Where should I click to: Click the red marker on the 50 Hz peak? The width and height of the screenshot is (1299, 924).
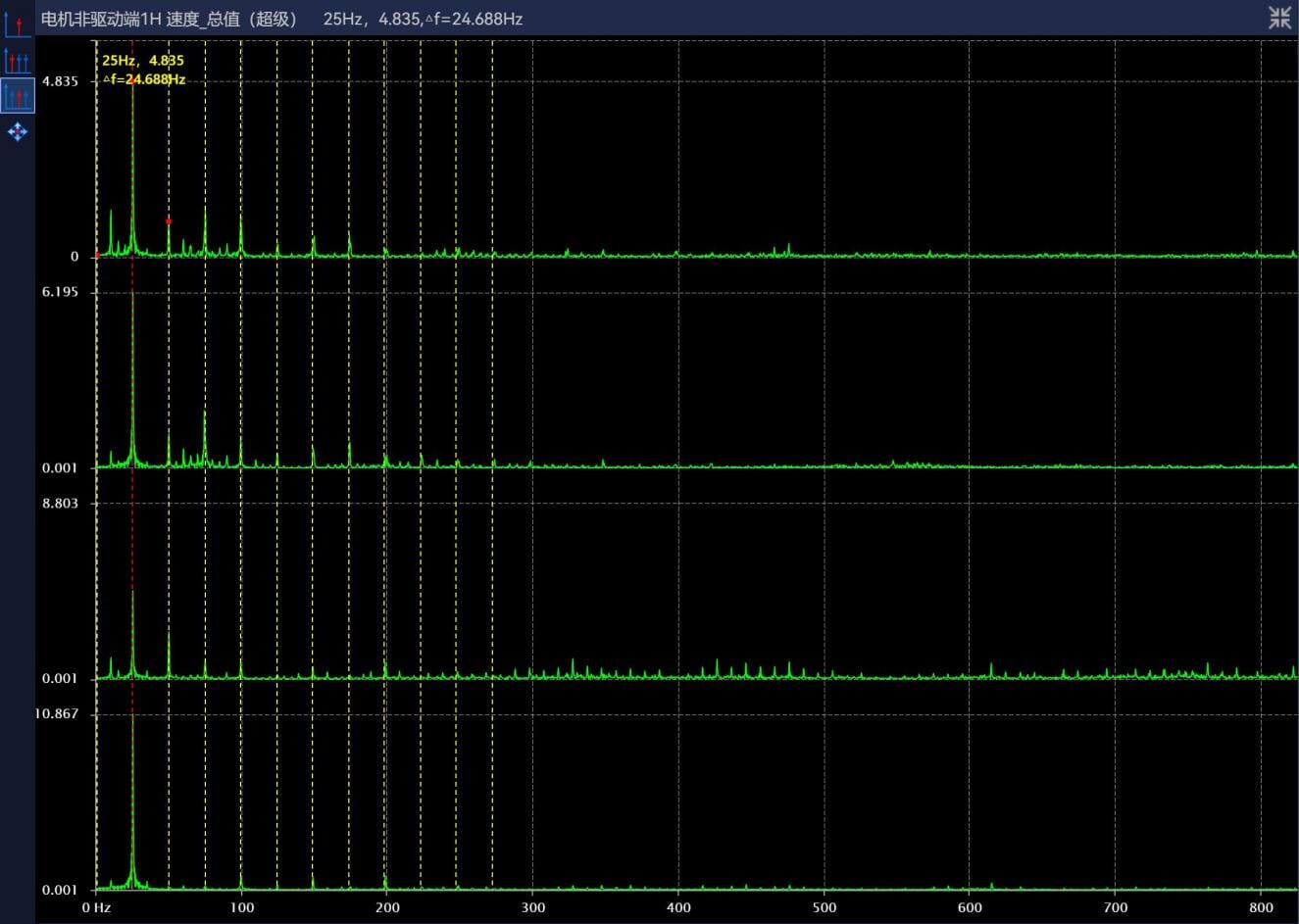pos(169,221)
